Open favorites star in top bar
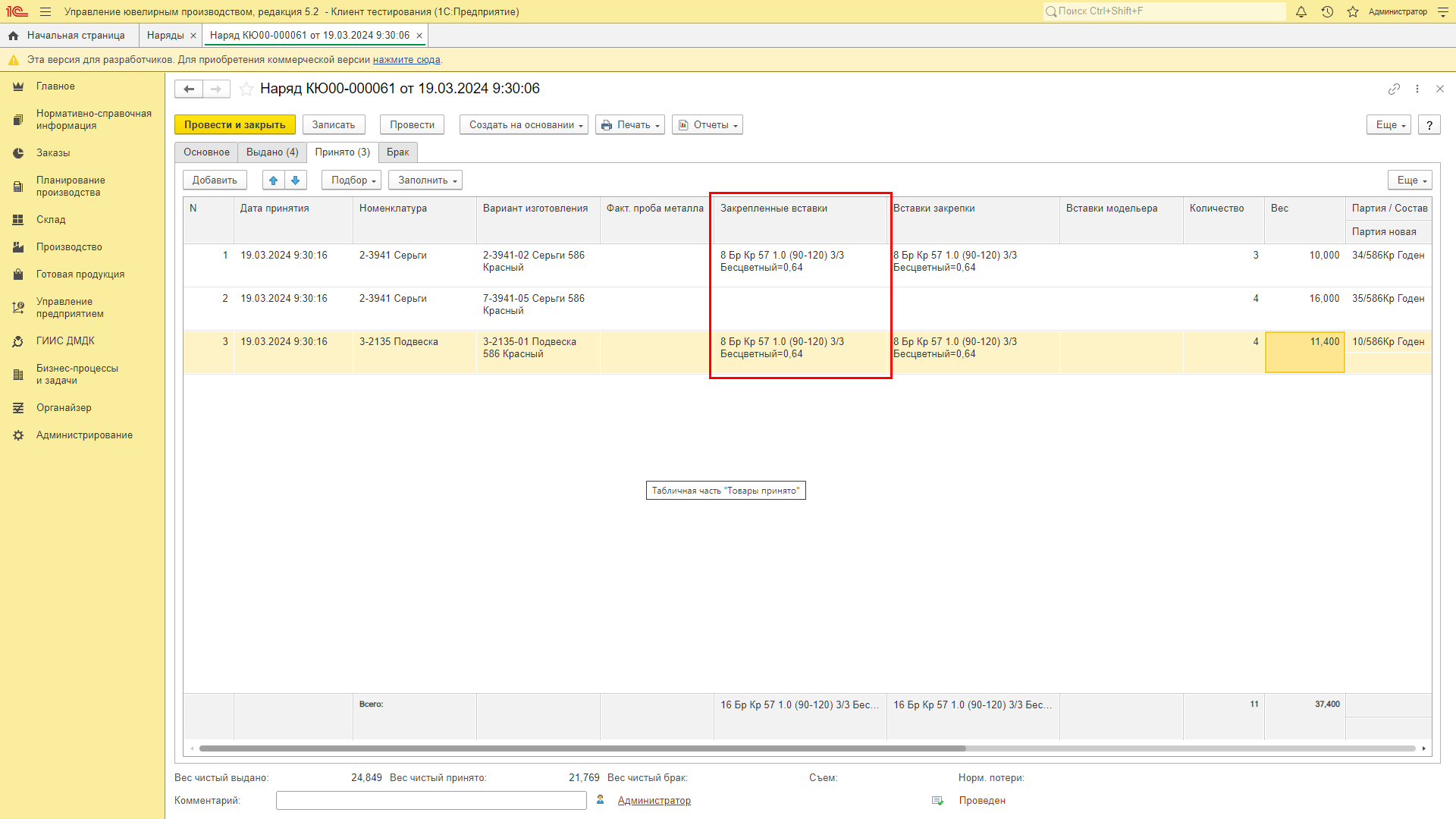Viewport: 1456px width, 819px height. 1353,11
